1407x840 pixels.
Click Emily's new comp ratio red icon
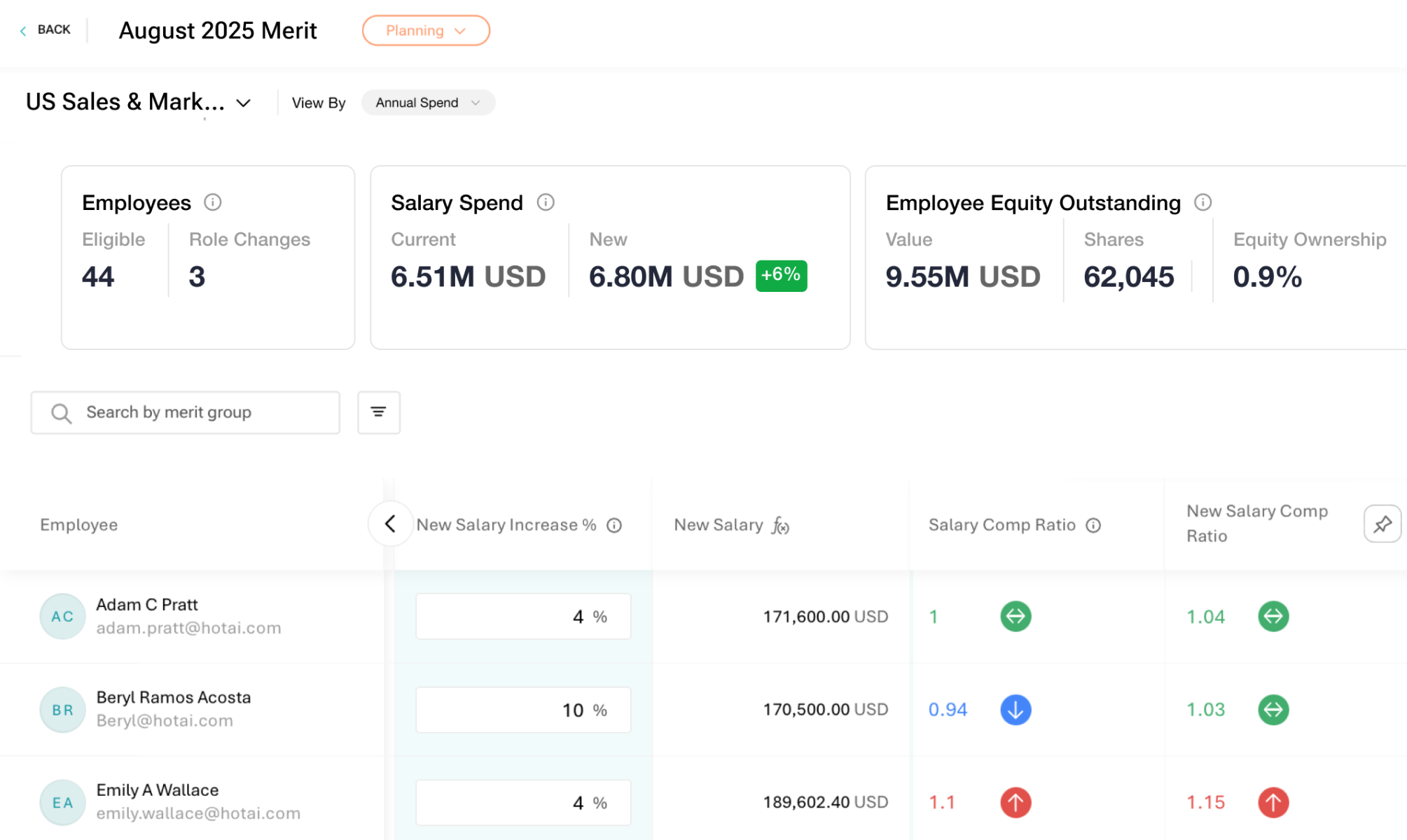[x=1273, y=803]
